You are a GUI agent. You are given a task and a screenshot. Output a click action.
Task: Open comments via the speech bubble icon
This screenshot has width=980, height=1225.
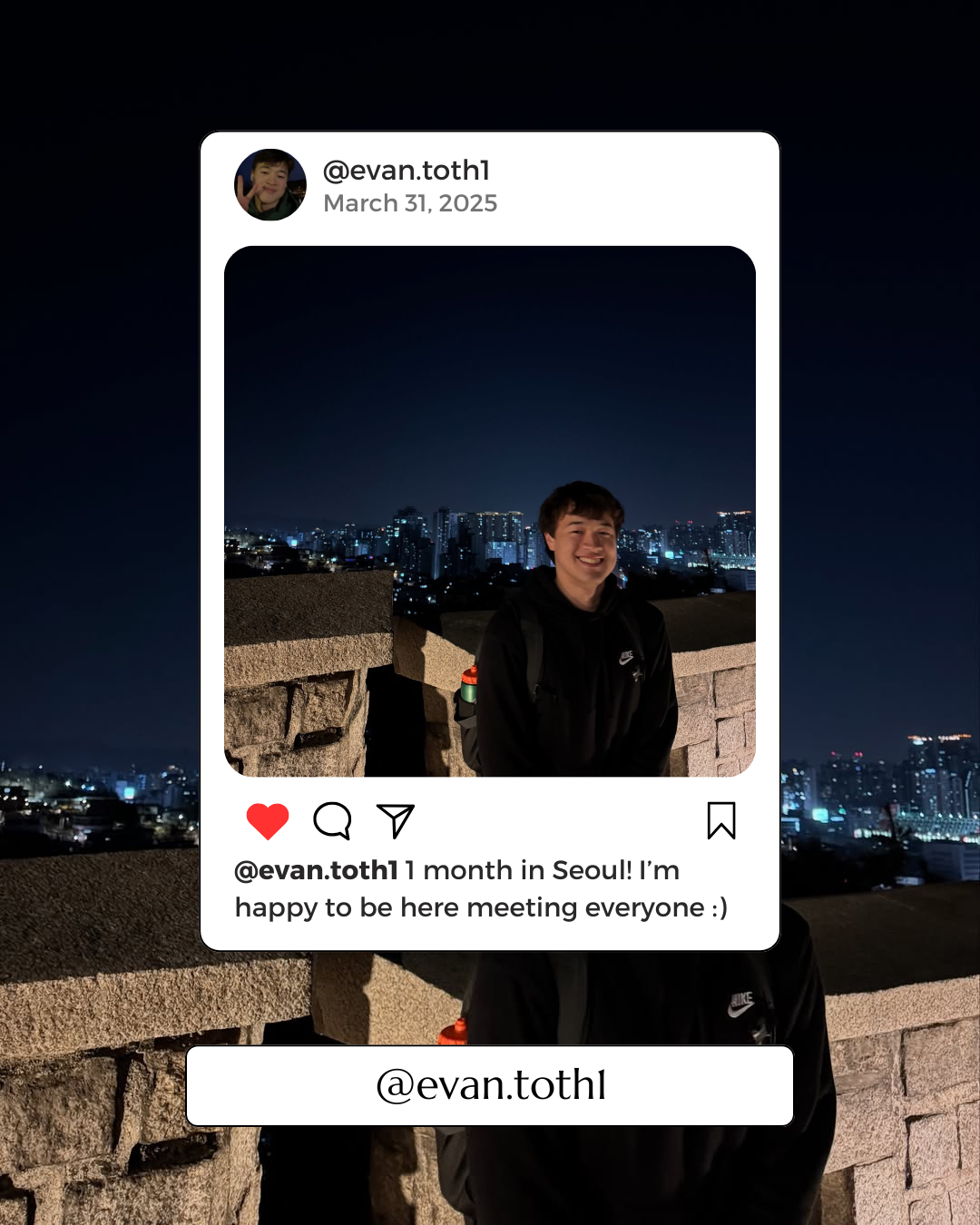coord(332,820)
